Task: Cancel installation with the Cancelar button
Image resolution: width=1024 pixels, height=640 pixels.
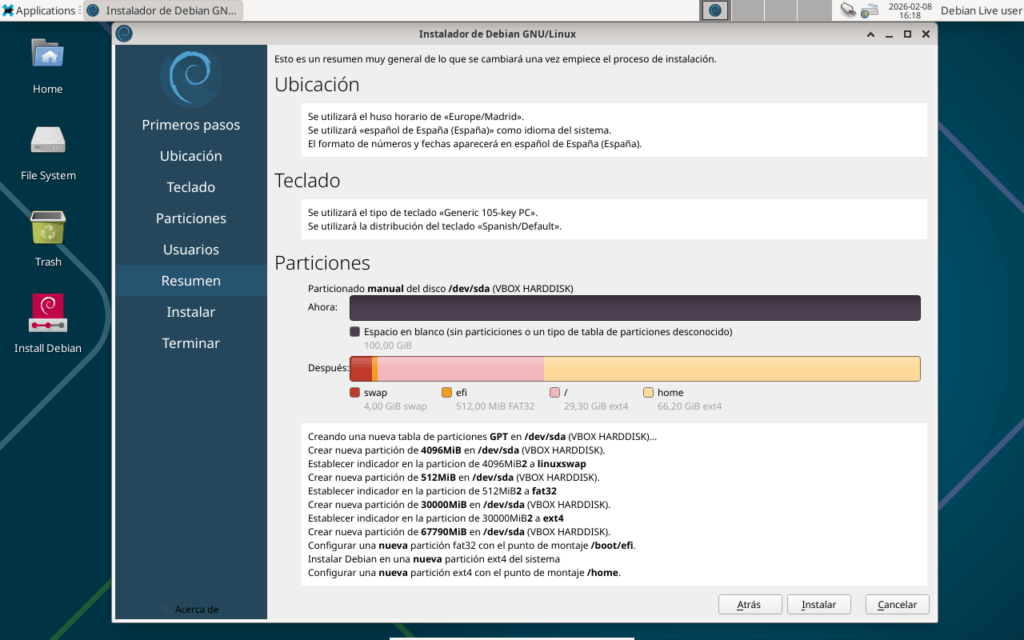Action: [x=897, y=605]
